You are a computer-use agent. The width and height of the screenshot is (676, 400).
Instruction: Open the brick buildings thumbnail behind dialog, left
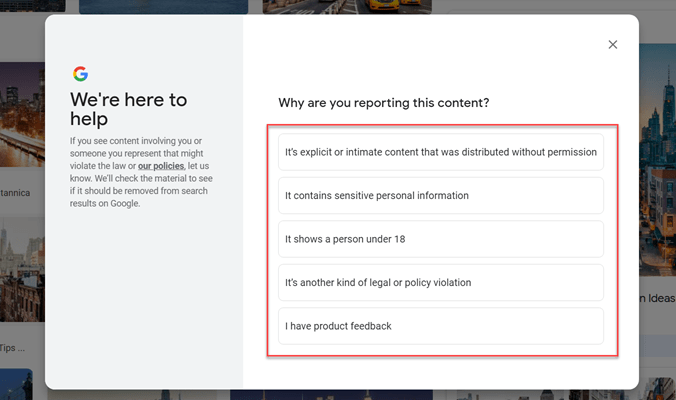22,269
